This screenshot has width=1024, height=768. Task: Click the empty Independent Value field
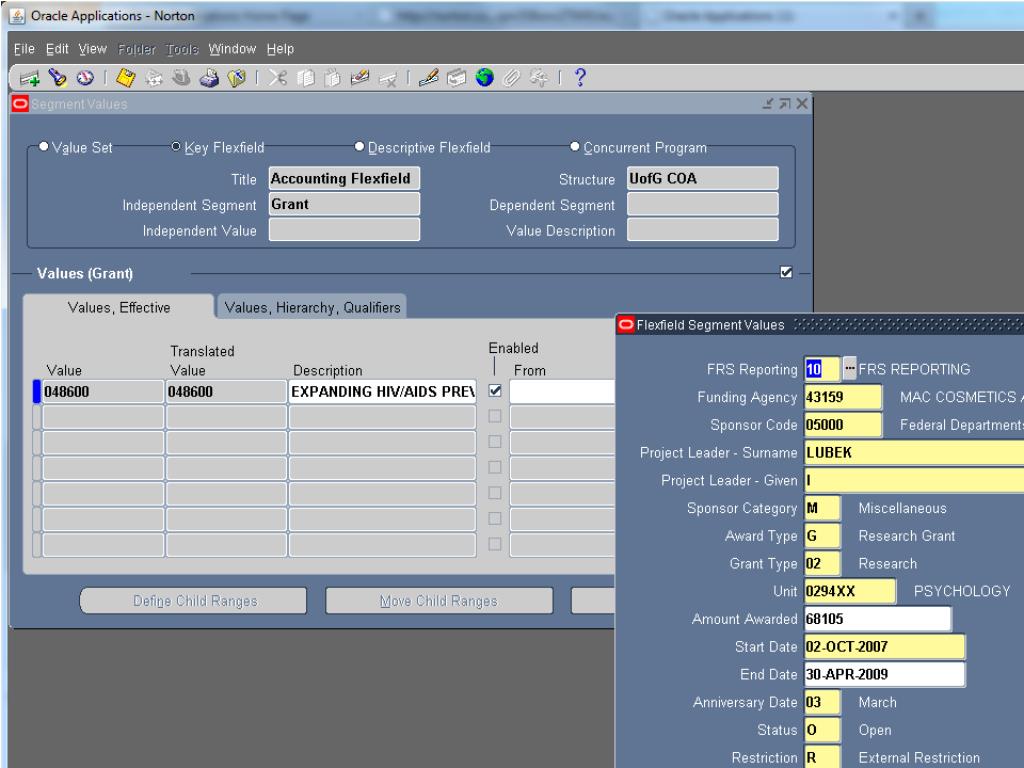coord(344,230)
